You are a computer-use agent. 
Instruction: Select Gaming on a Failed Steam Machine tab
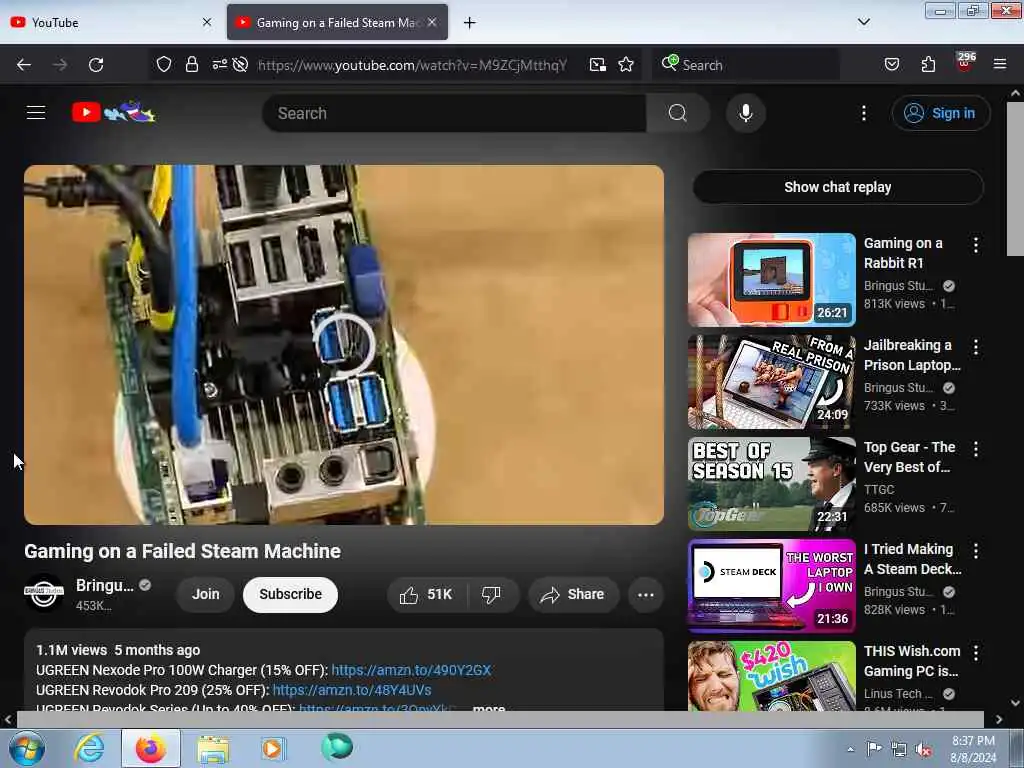337,22
